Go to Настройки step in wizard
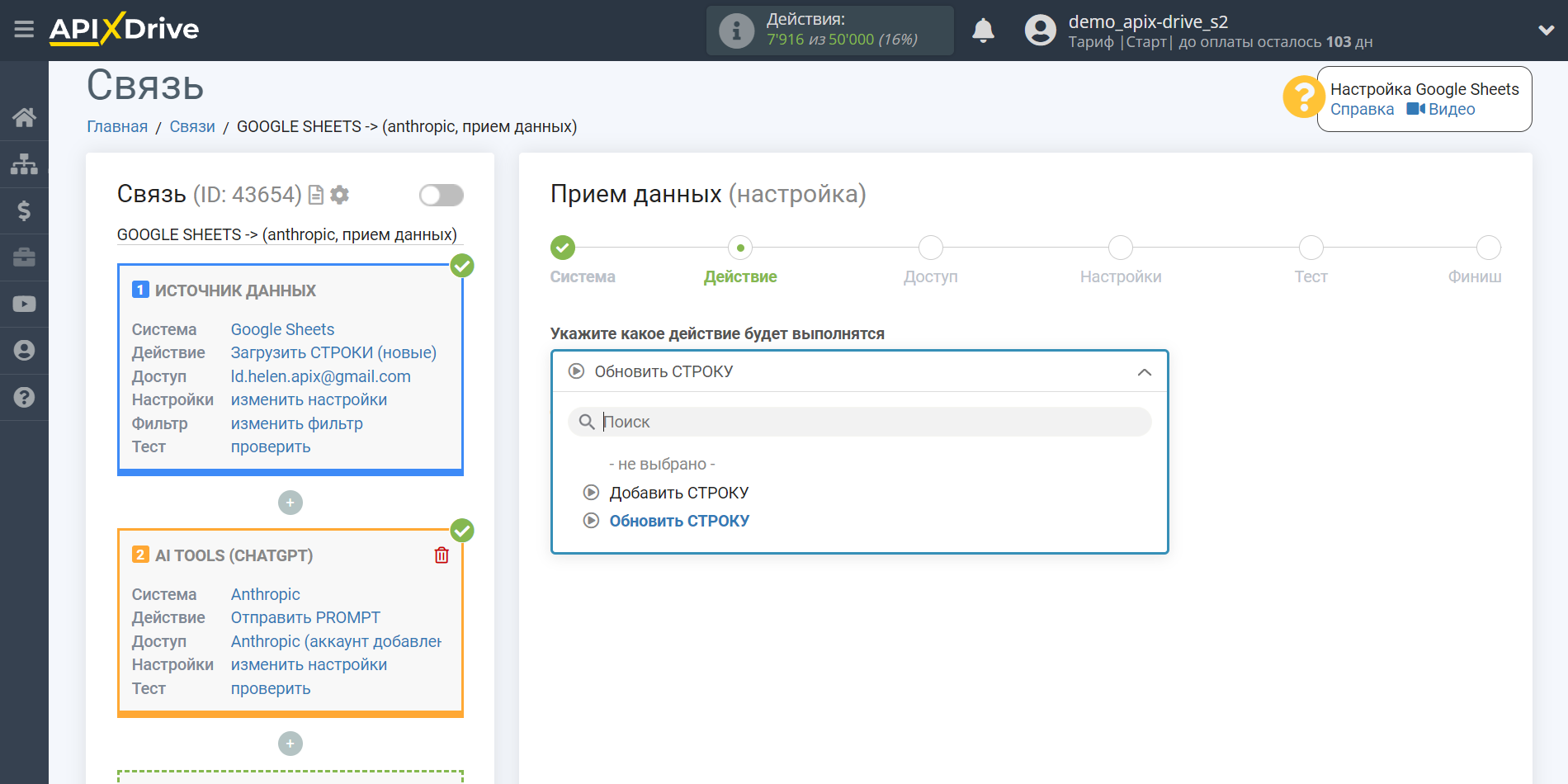Screen dimensions: 1568x784 [x=1121, y=248]
